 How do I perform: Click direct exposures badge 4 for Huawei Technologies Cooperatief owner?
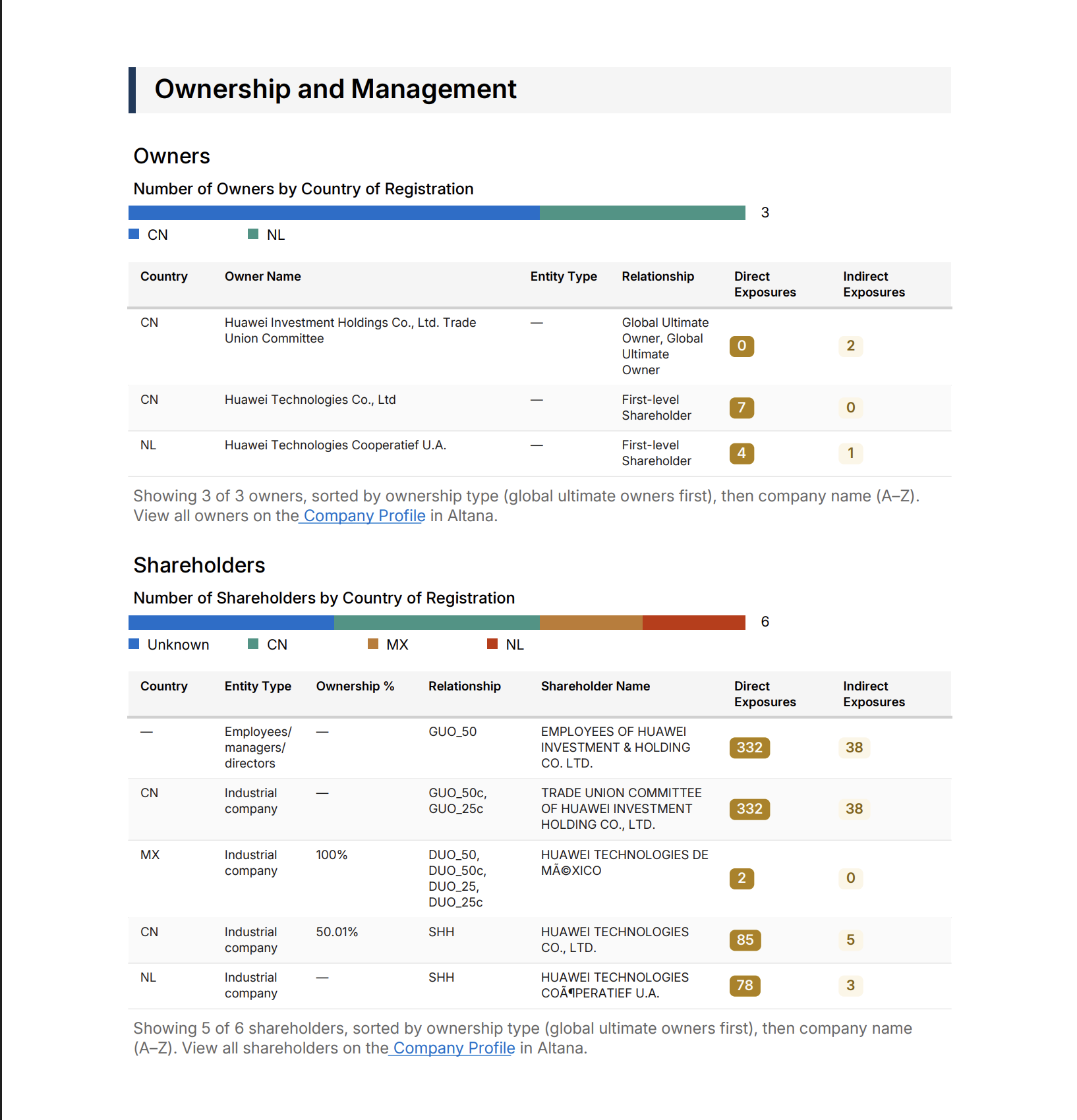(742, 453)
